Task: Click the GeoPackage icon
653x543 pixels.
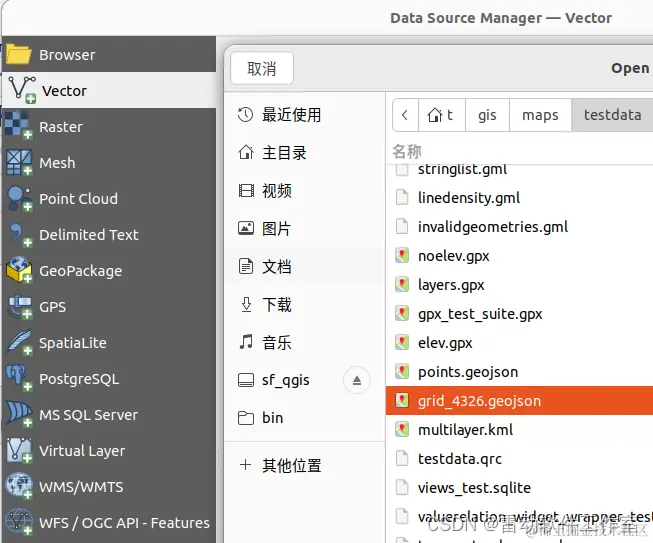Action: pos(19,270)
